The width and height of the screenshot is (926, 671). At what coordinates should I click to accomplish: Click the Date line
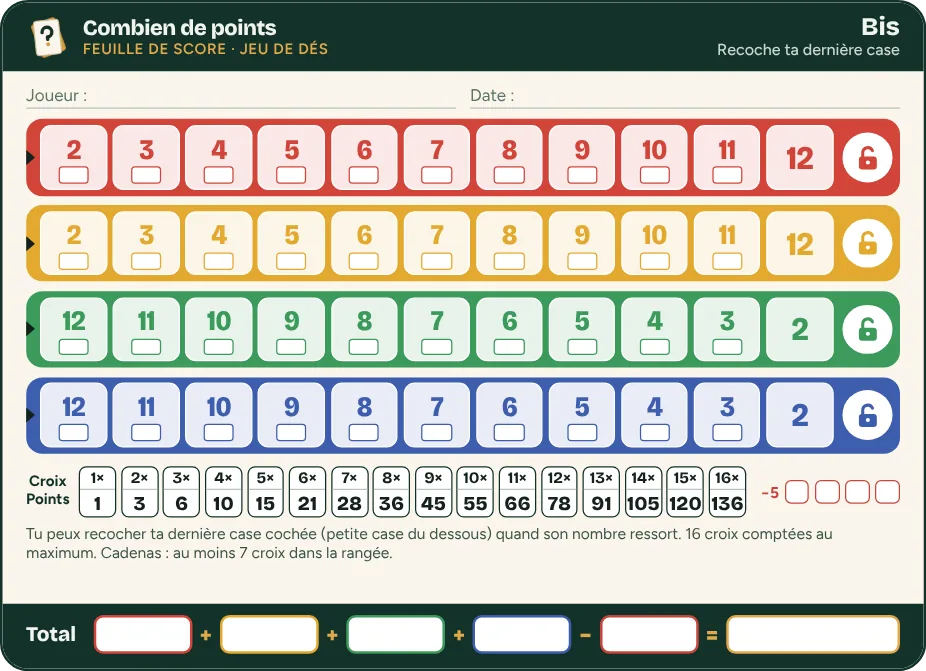[685, 96]
